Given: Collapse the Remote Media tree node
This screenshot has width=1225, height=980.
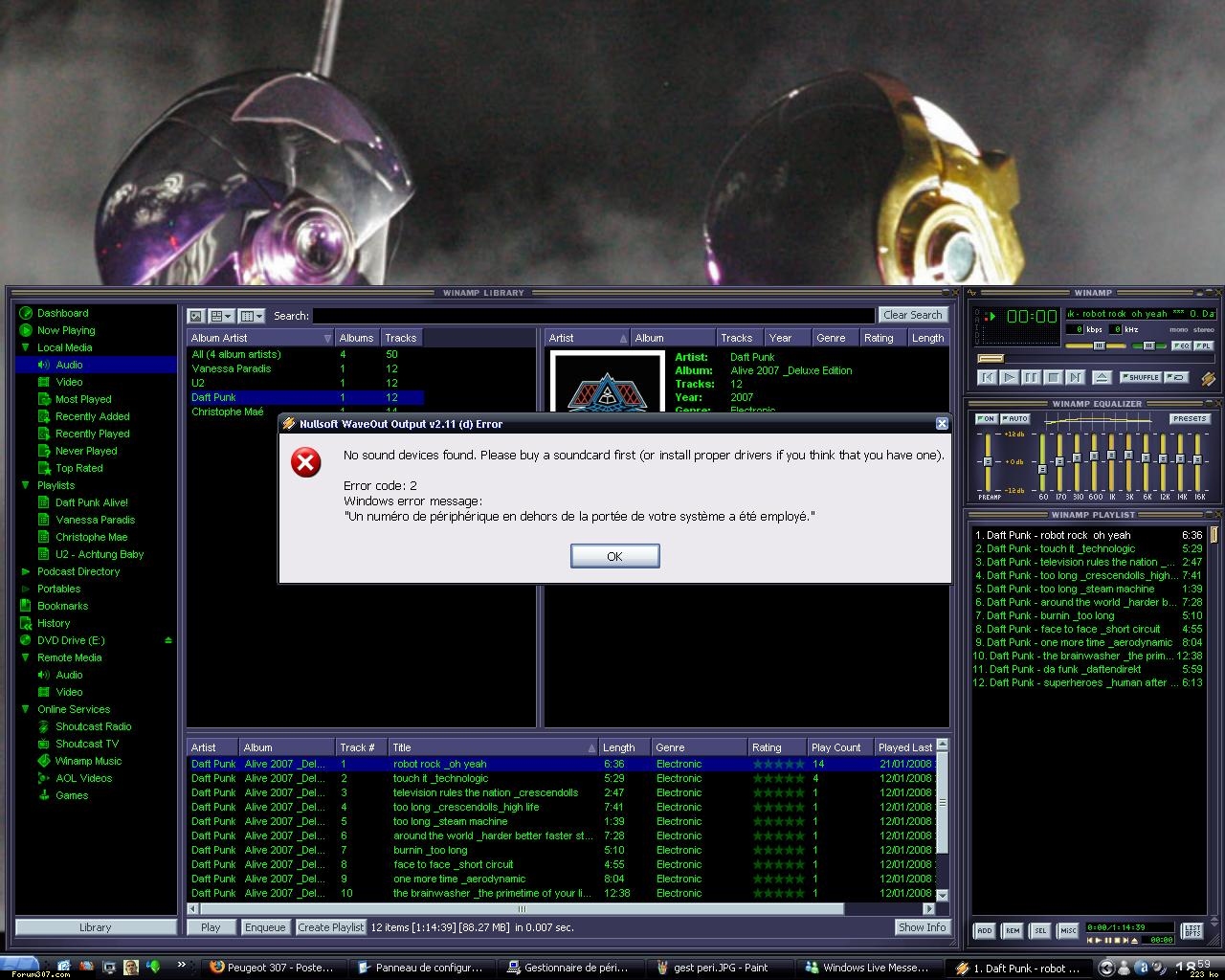Looking at the screenshot, I should [x=26, y=657].
